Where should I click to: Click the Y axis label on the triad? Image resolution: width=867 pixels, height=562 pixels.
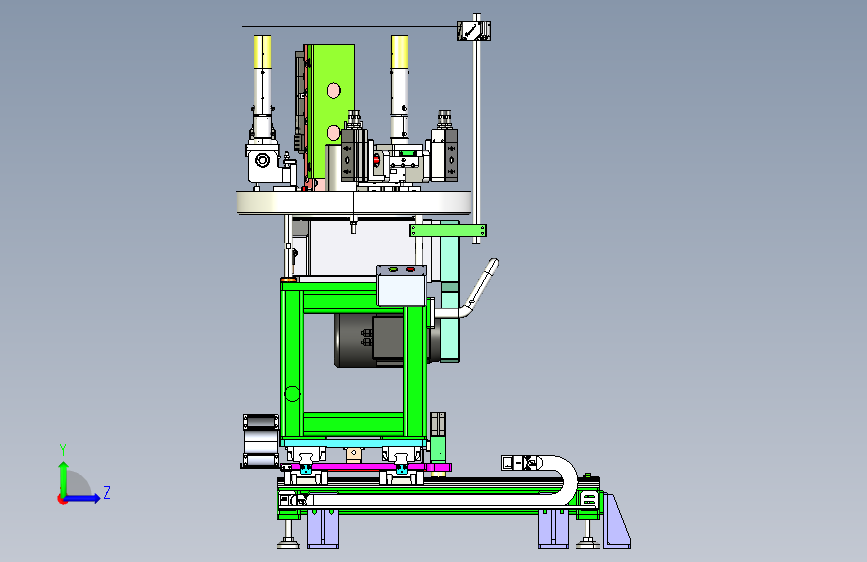(63, 450)
